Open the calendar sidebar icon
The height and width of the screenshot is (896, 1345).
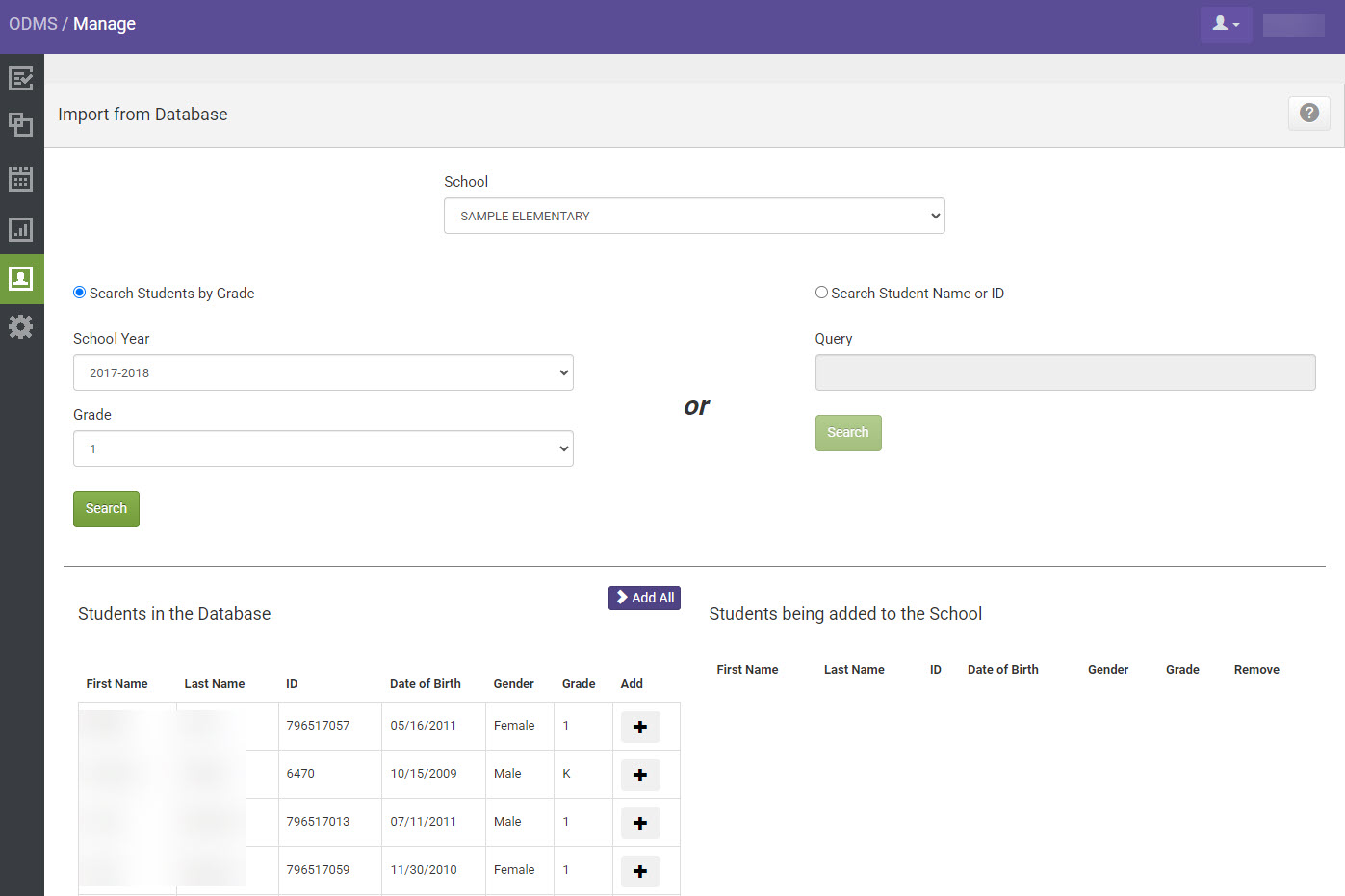21,178
